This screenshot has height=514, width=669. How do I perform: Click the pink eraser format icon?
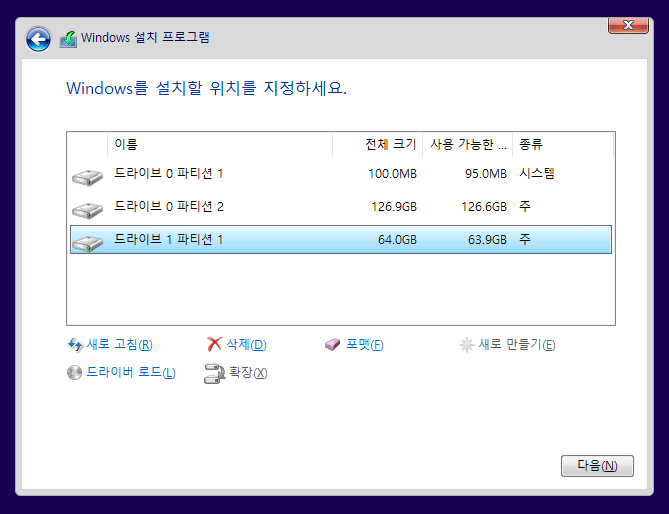[x=332, y=344]
